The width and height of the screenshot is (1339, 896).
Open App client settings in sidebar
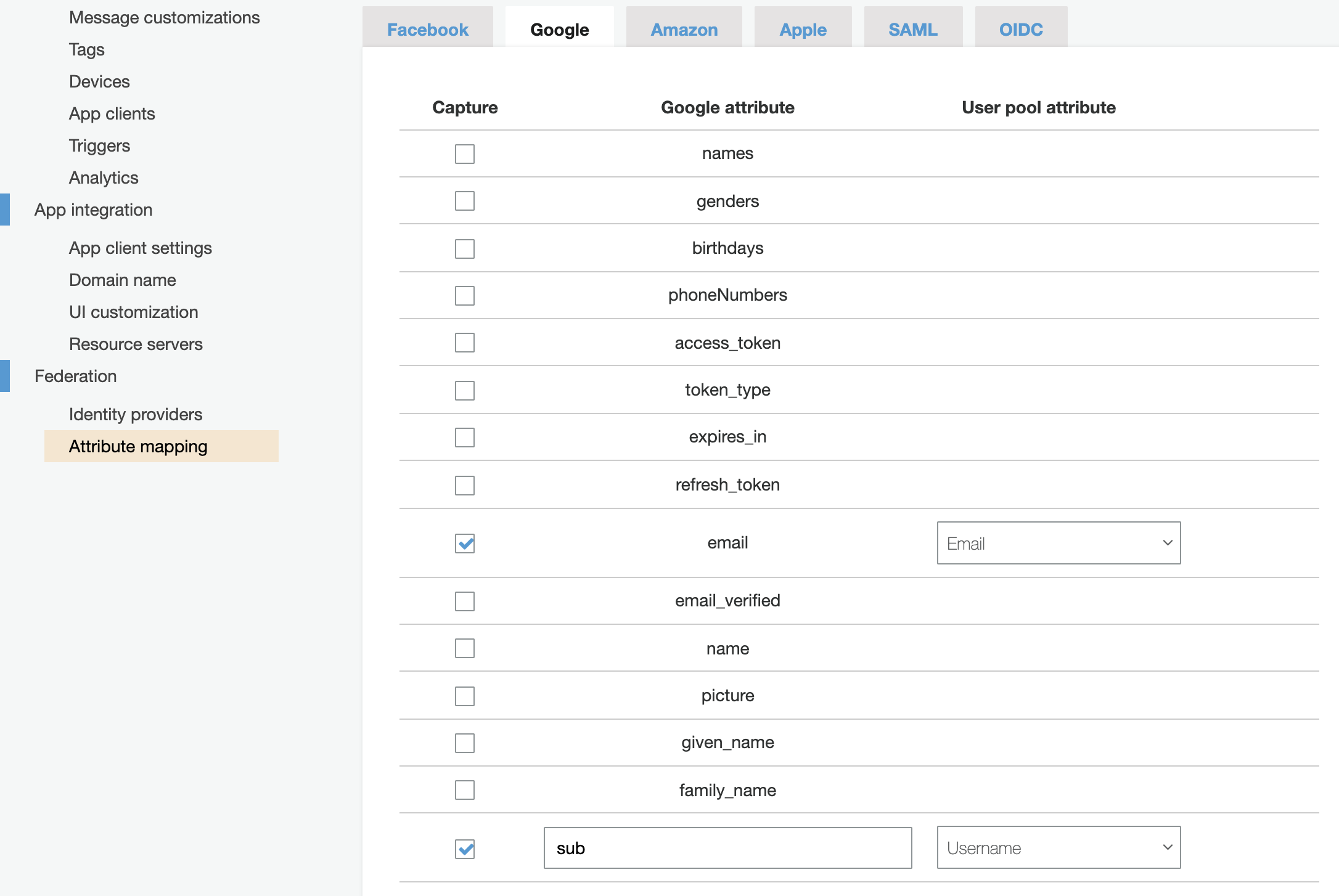coord(141,248)
